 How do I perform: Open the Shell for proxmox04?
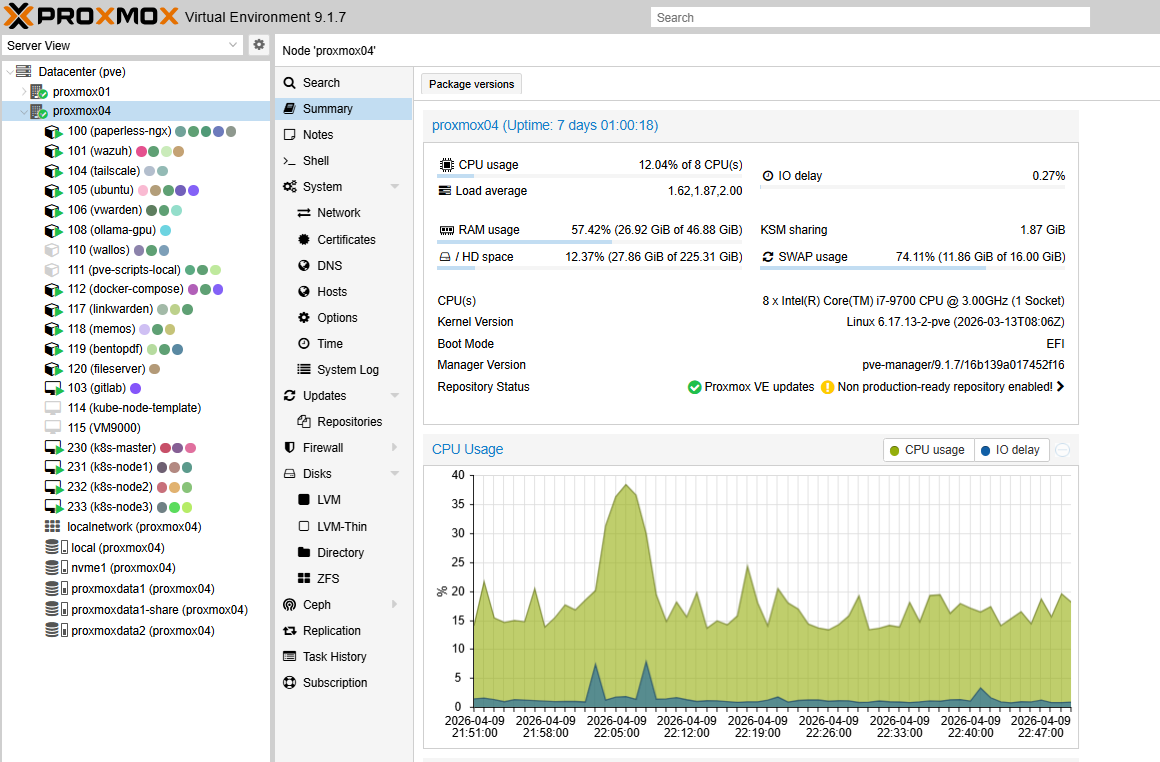pos(311,160)
